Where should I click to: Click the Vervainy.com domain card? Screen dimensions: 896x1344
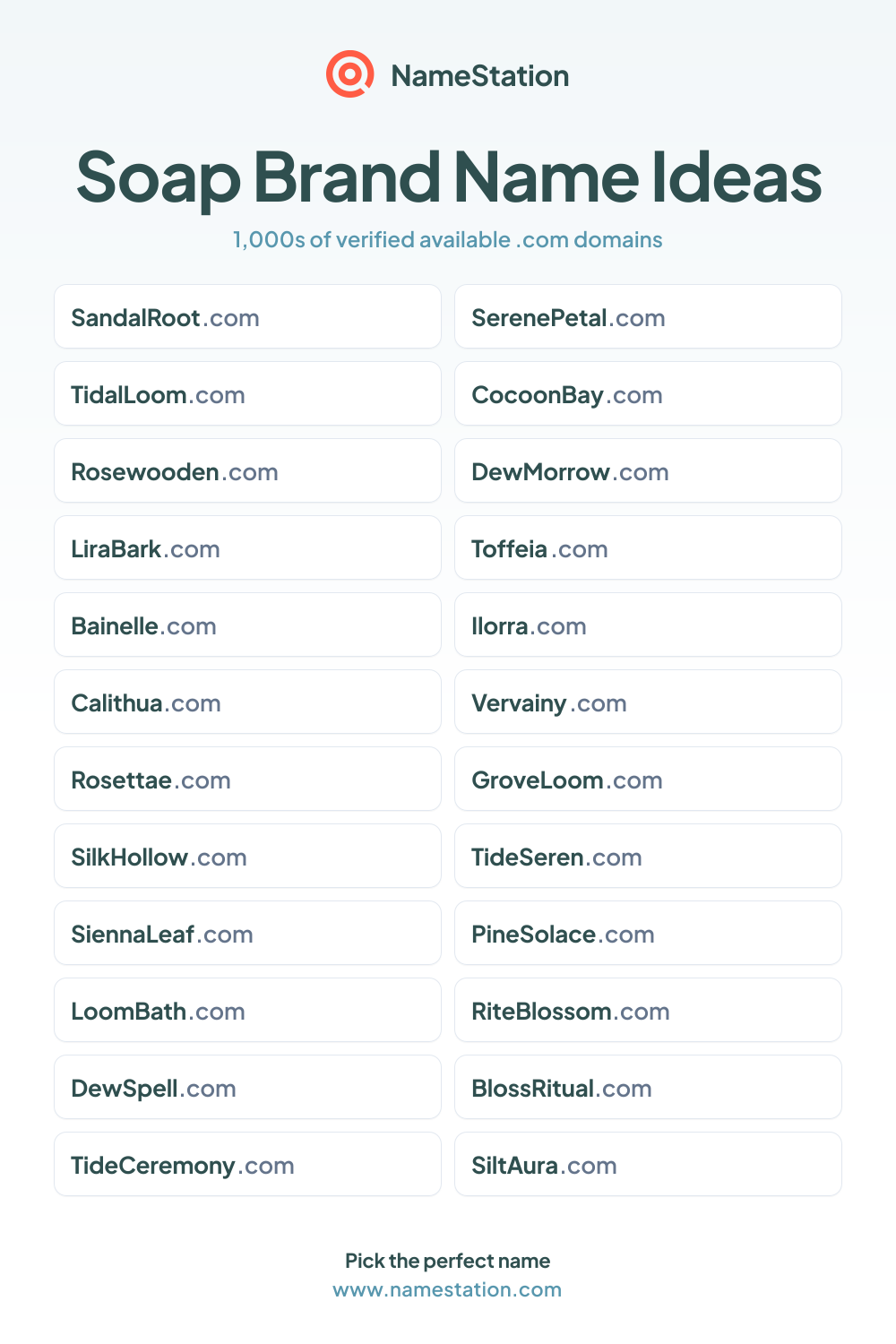click(x=648, y=702)
